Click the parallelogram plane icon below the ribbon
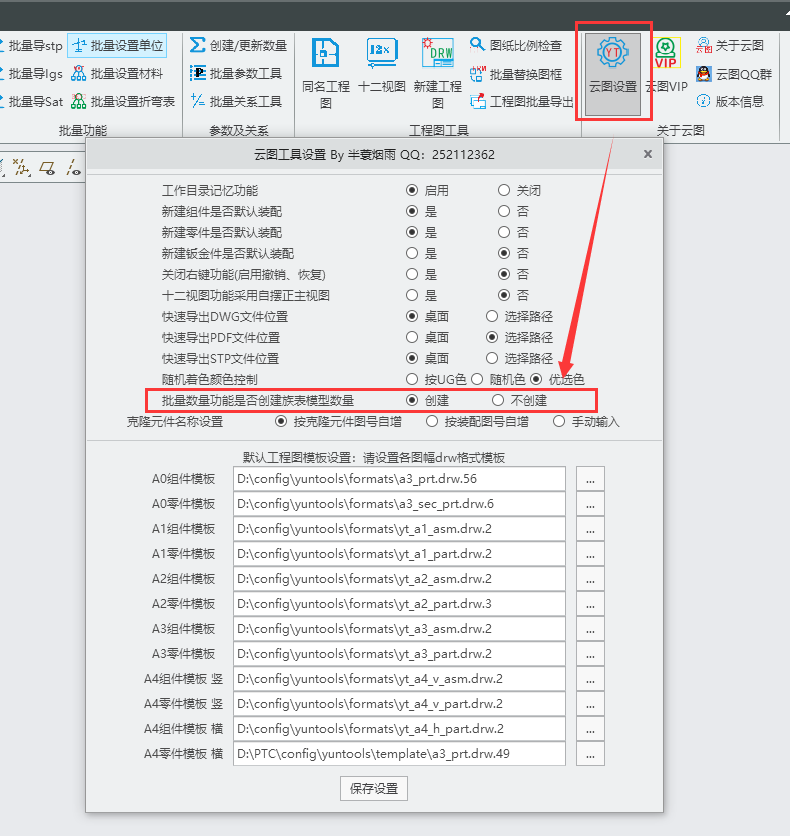Screen dimensions: 790x836 click(x=48, y=168)
